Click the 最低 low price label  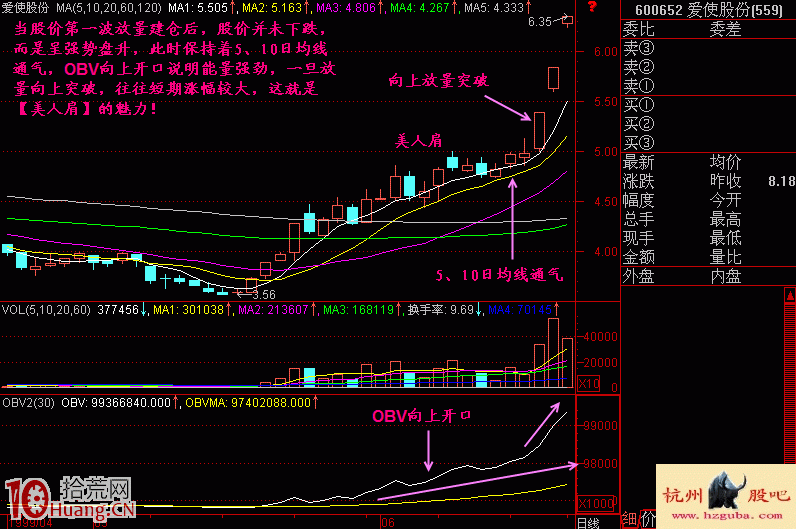coord(725,238)
